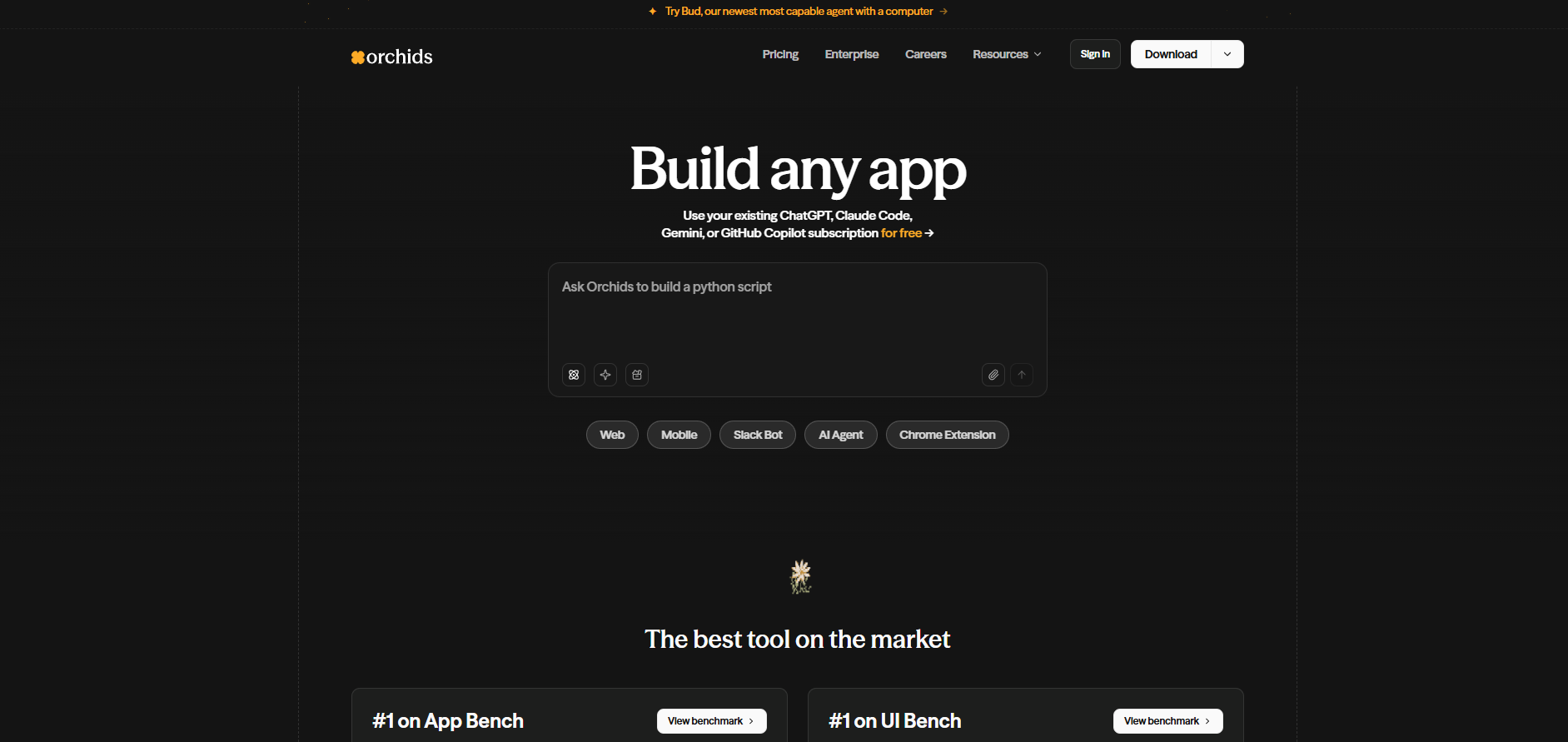Choose the AI Agent chip

click(841, 435)
